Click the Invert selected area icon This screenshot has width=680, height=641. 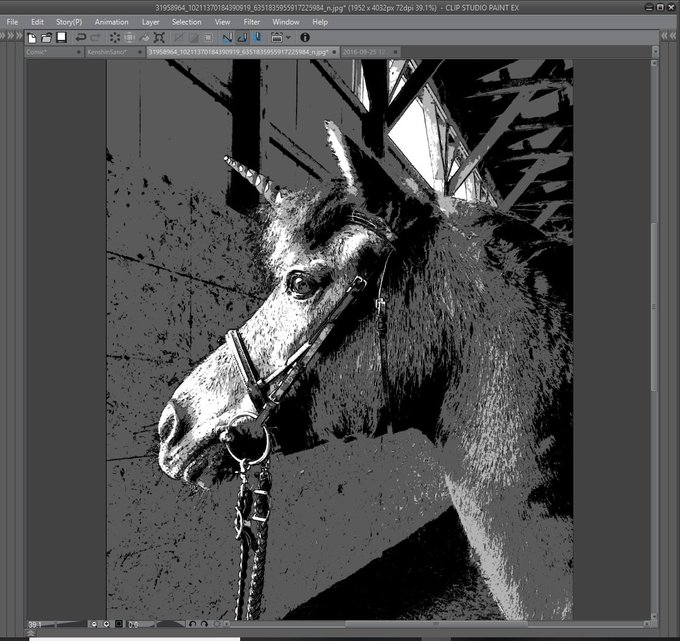click(x=193, y=38)
